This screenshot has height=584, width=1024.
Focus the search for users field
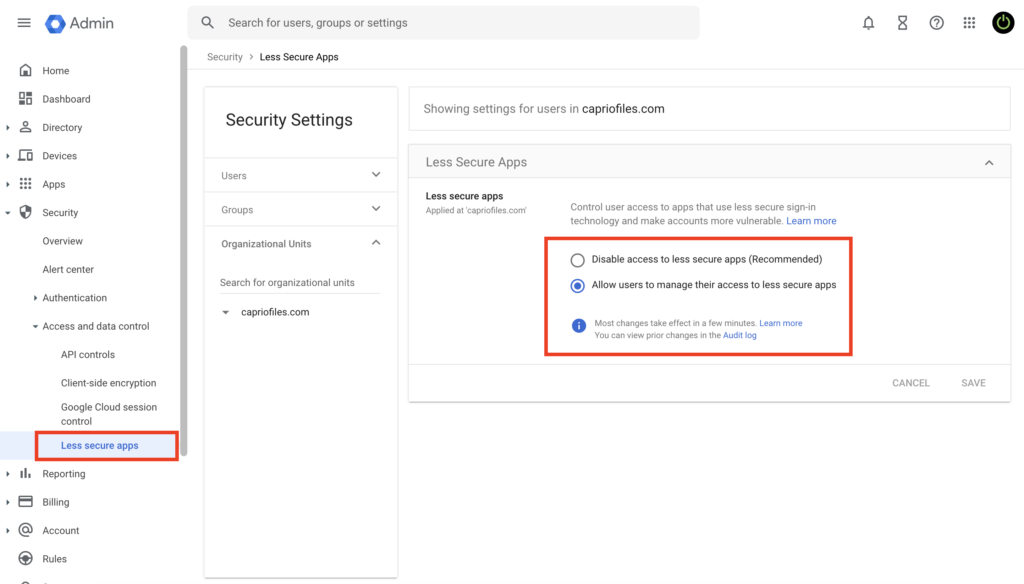(443, 23)
